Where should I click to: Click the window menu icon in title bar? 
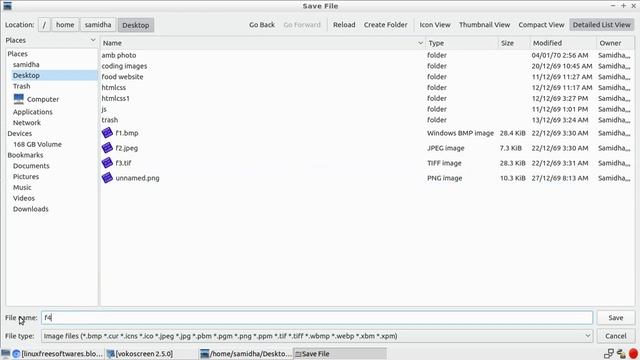pos(7,6)
